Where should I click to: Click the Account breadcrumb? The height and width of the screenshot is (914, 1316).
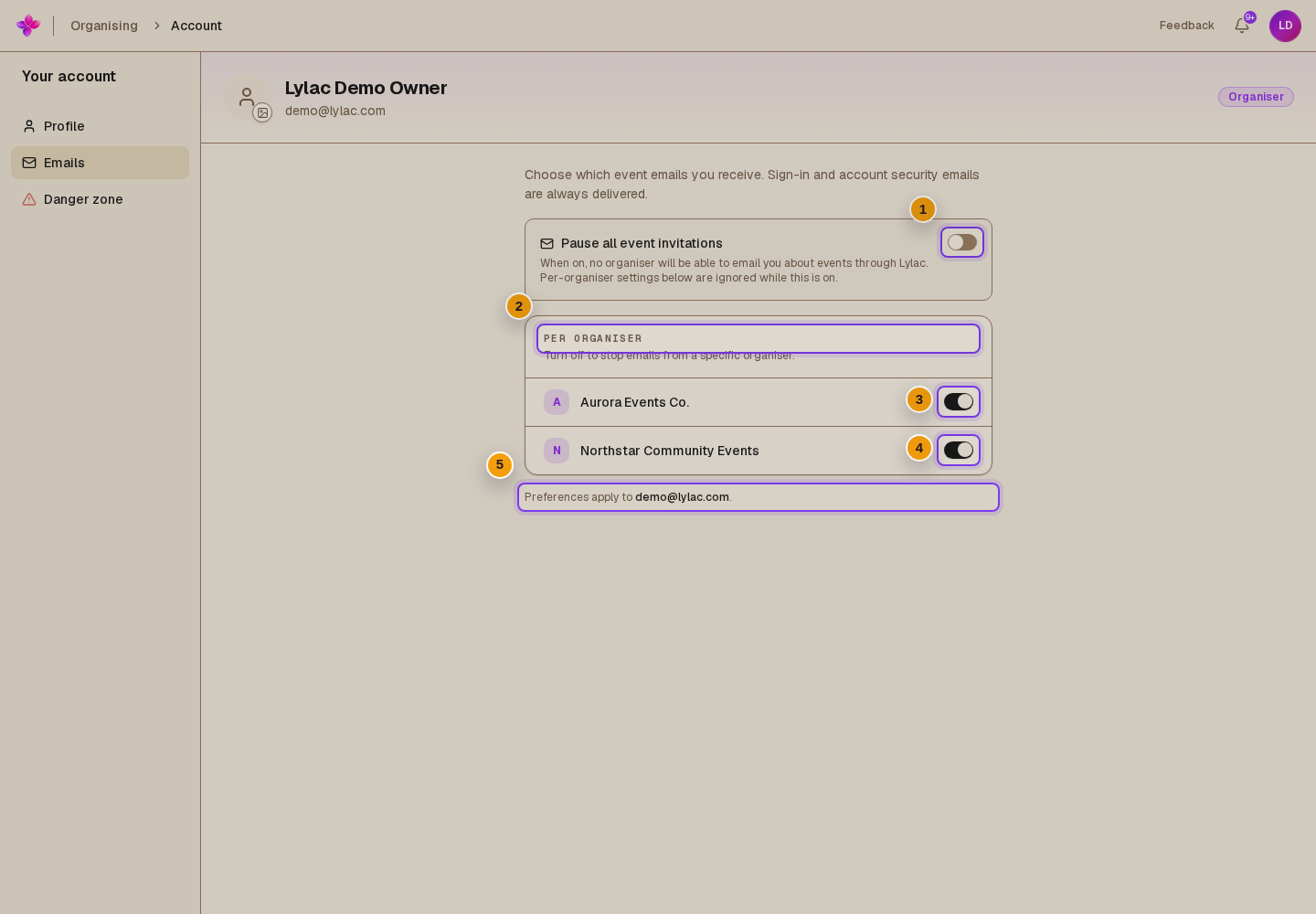pos(196,26)
